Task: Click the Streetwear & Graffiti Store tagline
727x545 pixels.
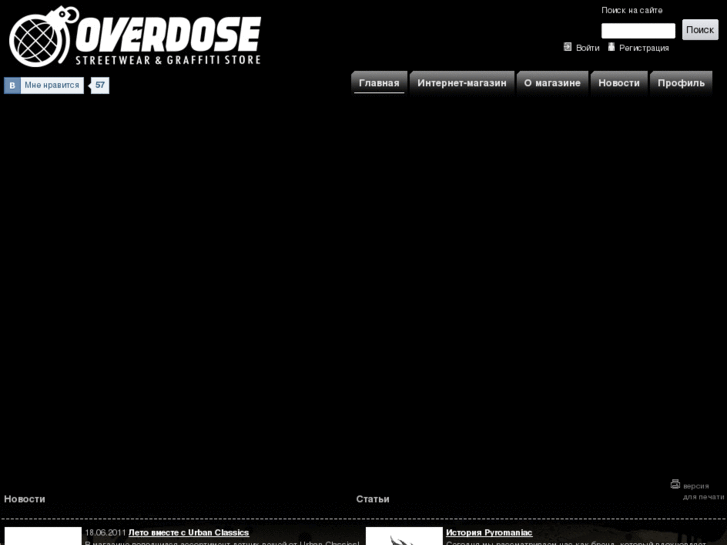Action: click(x=168, y=60)
